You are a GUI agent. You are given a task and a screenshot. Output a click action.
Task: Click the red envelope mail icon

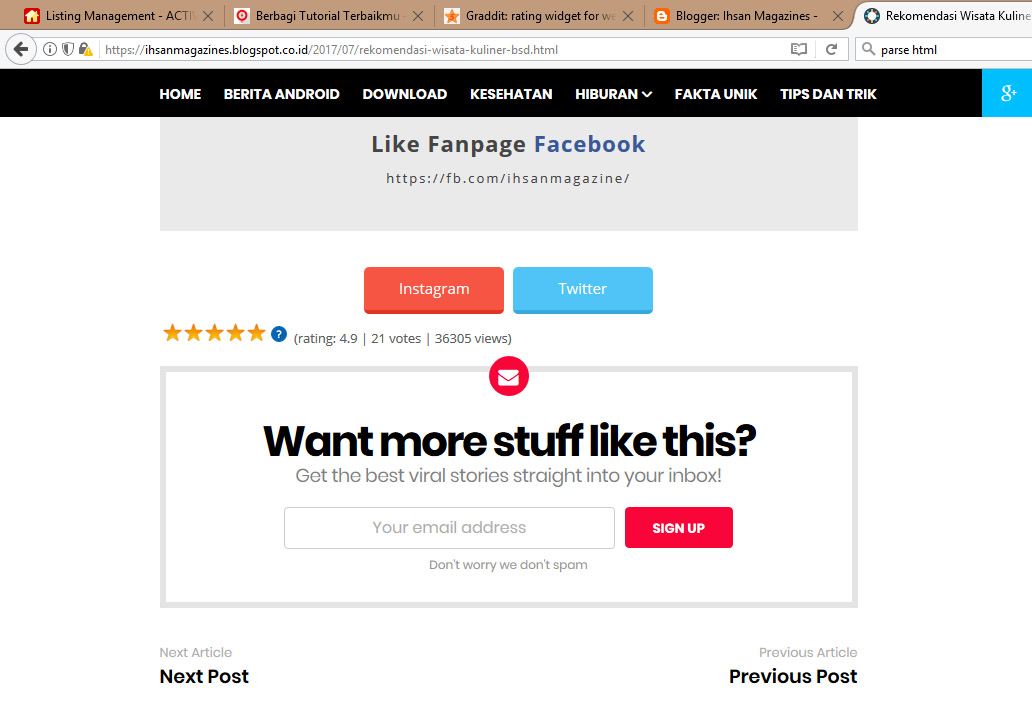coord(509,376)
